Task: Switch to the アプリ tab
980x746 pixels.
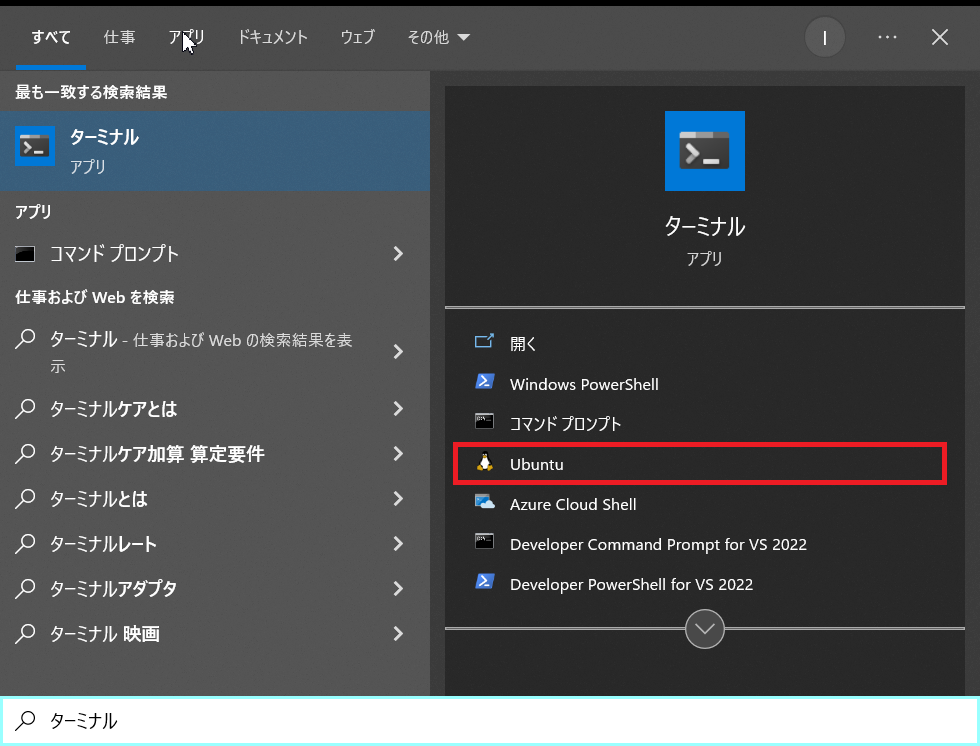Action: point(186,37)
